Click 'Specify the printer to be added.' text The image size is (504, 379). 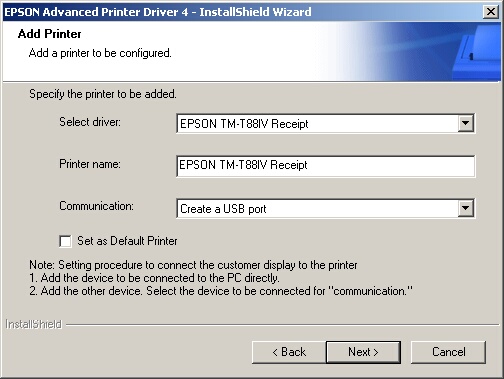point(103,94)
